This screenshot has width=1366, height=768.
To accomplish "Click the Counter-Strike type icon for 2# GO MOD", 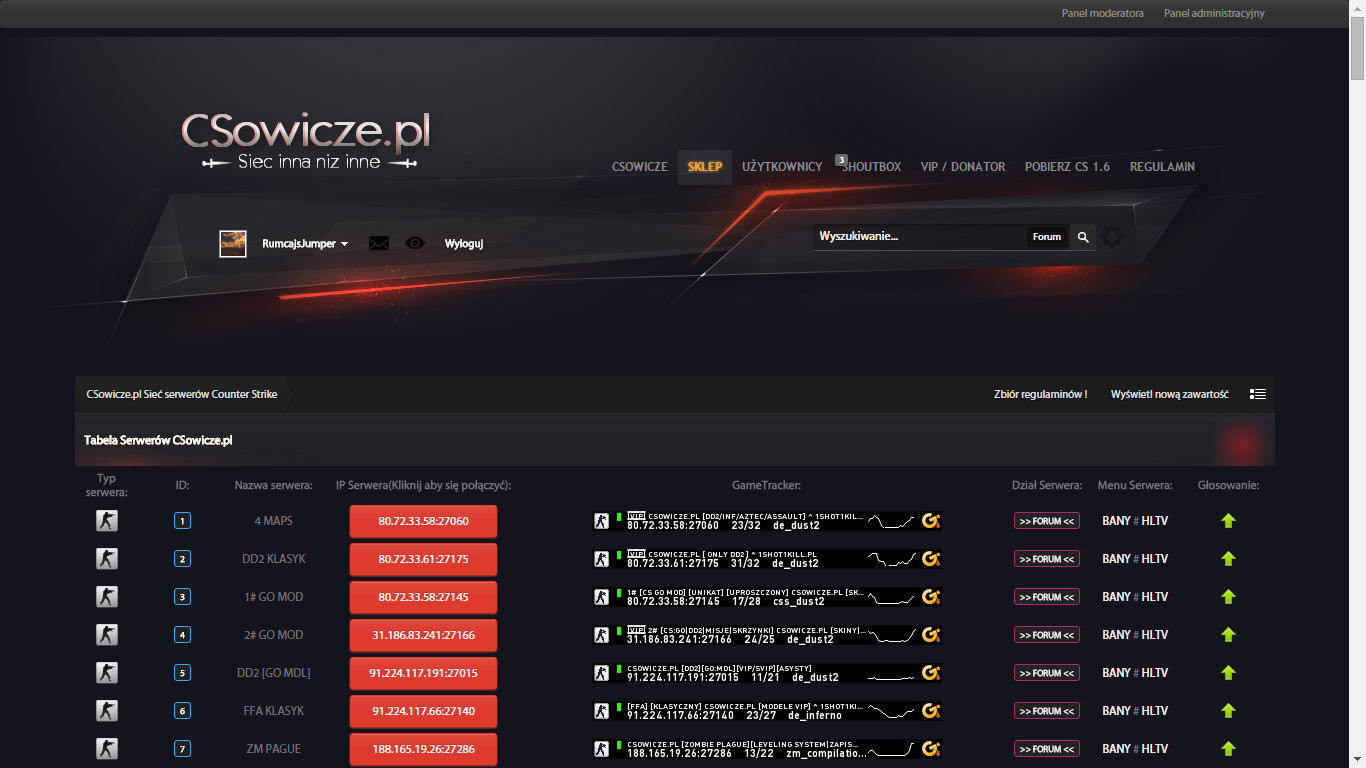I will tap(107, 635).
